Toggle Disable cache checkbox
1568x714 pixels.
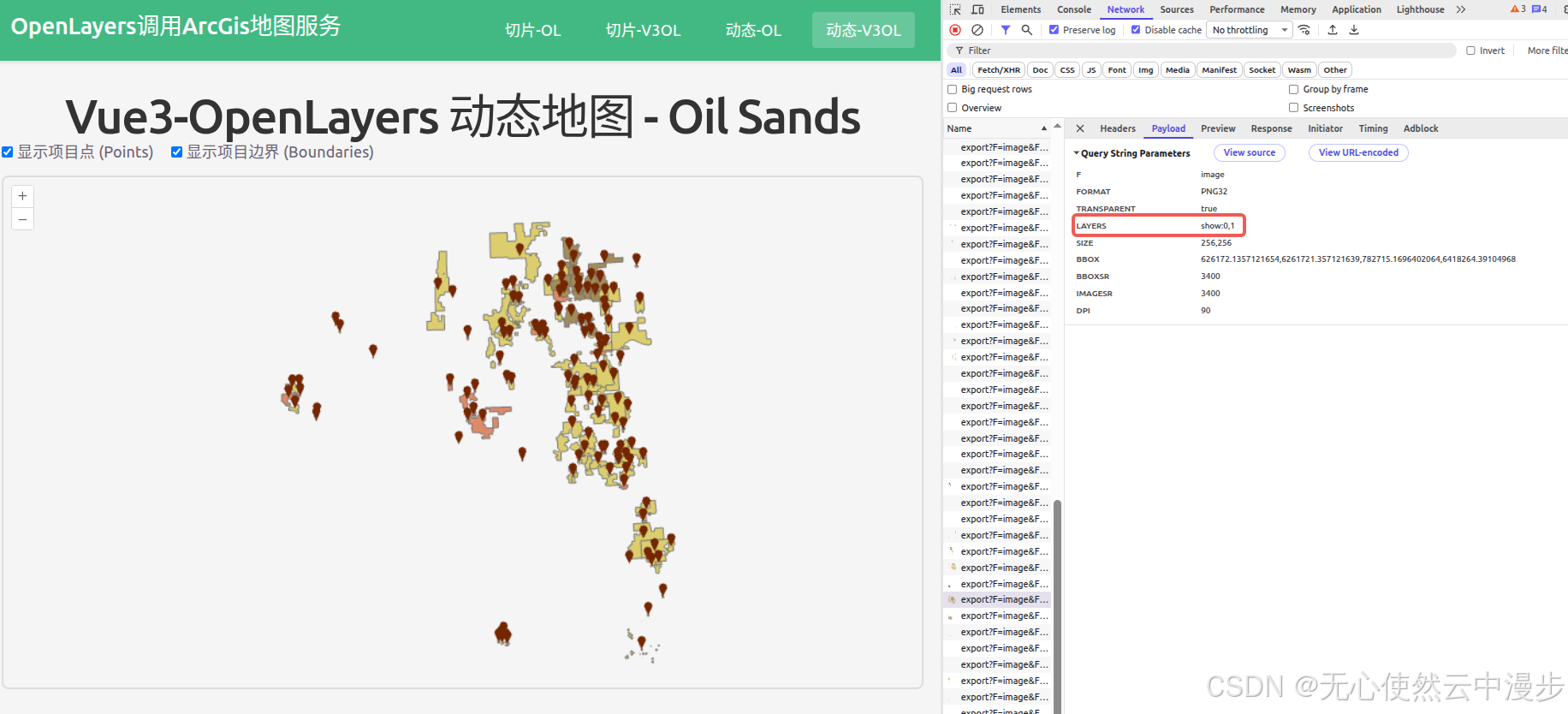pos(1136,30)
